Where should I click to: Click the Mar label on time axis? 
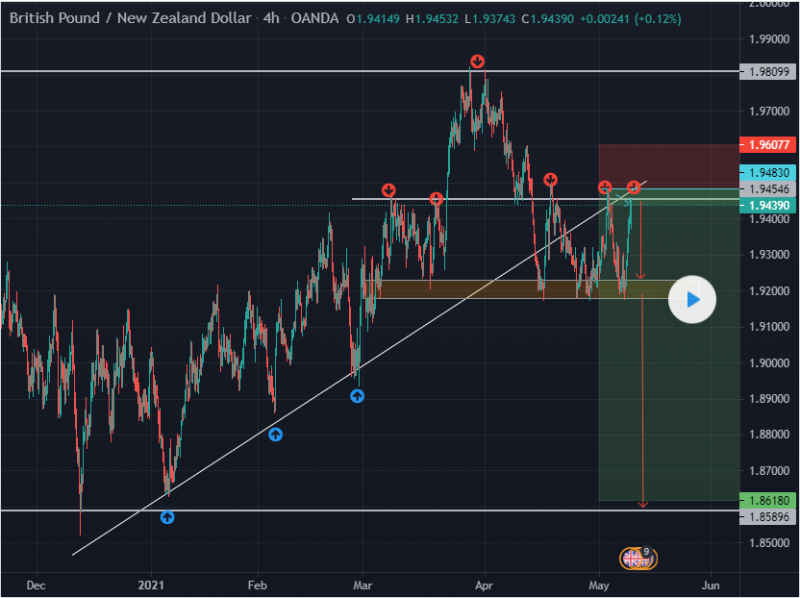coord(363,584)
